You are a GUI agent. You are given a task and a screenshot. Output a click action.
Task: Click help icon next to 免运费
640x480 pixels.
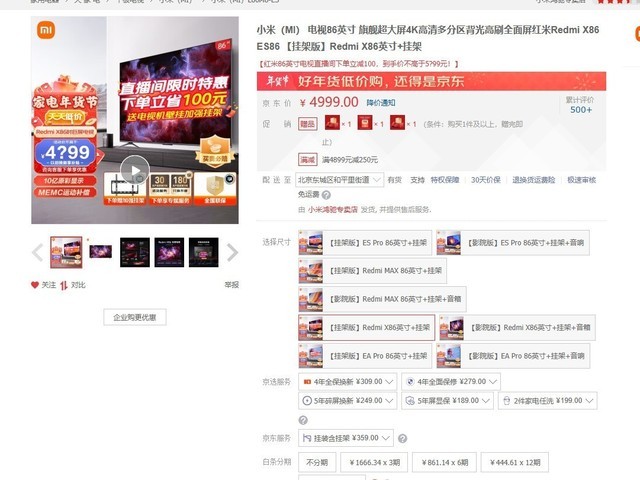point(326,195)
